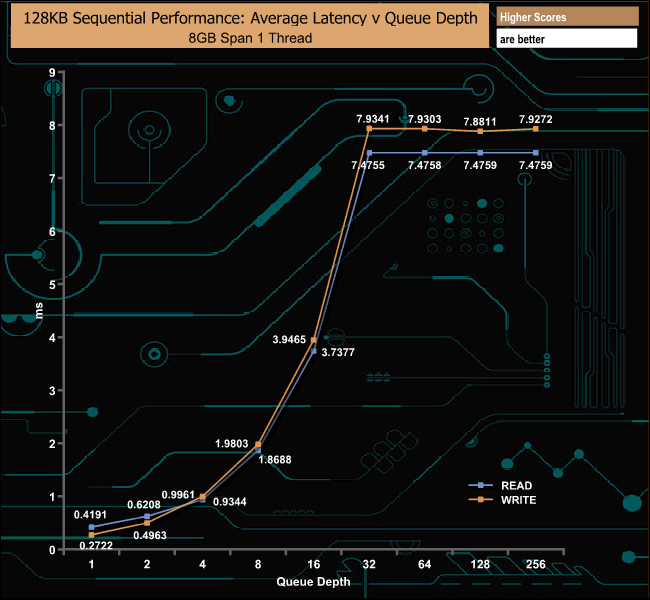The image size is (650, 600).
Task: Select the write data point labeled 7.9341
Action: click(369, 129)
